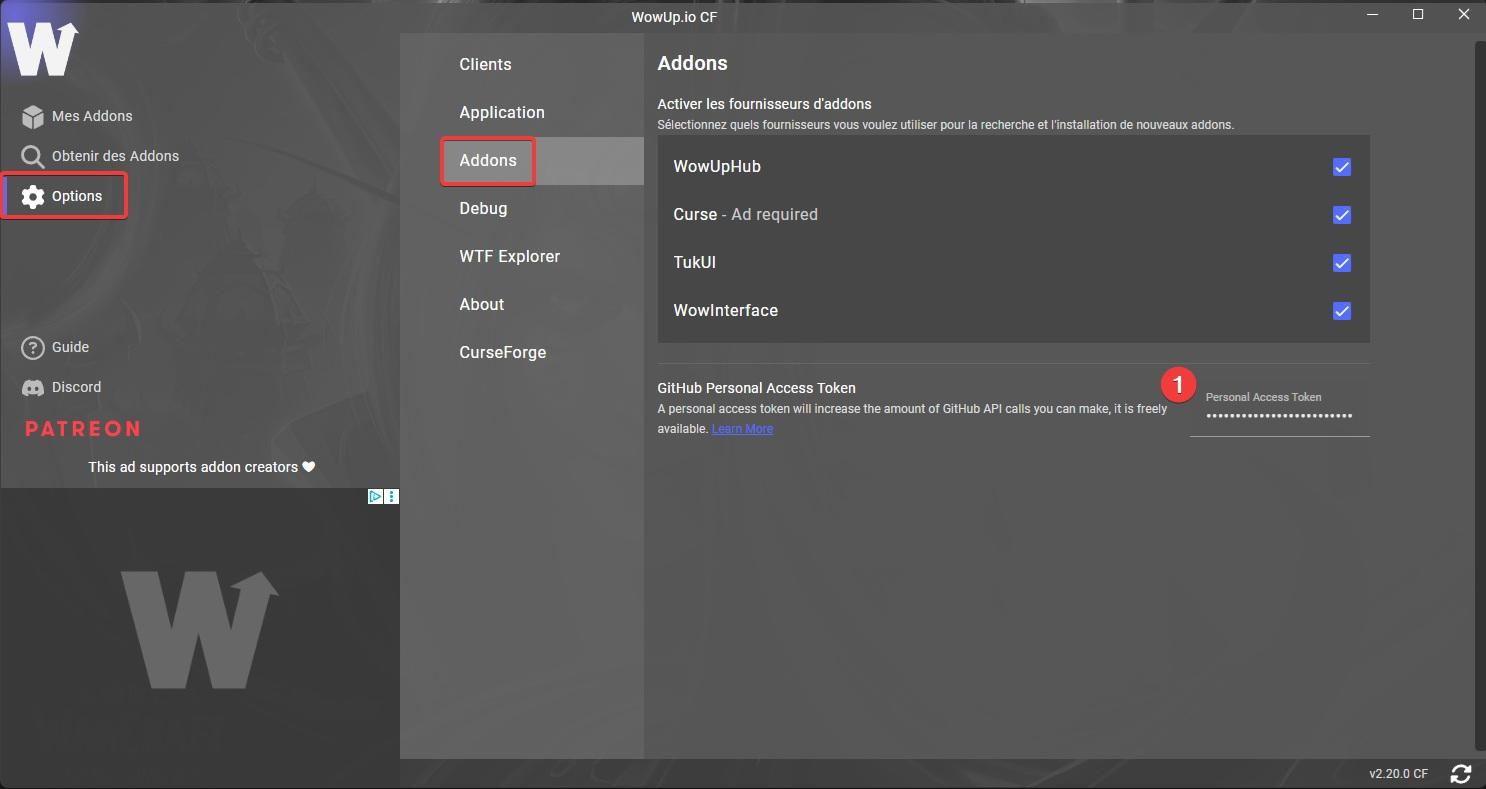This screenshot has width=1486, height=789.
Task: Open the ad options menu dots
Action: click(392, 496)
